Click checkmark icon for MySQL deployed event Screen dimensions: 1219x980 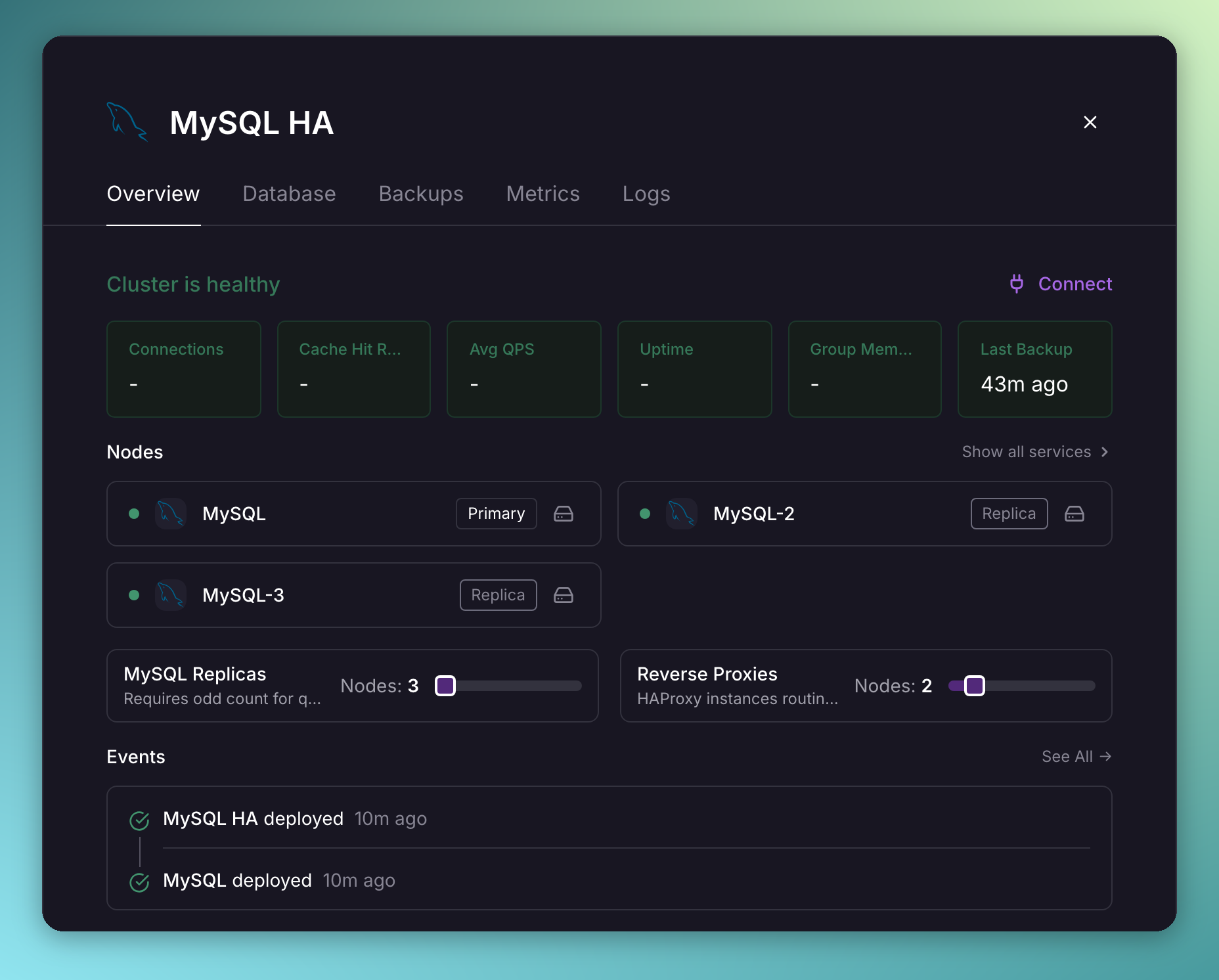(x=139, y=882)
